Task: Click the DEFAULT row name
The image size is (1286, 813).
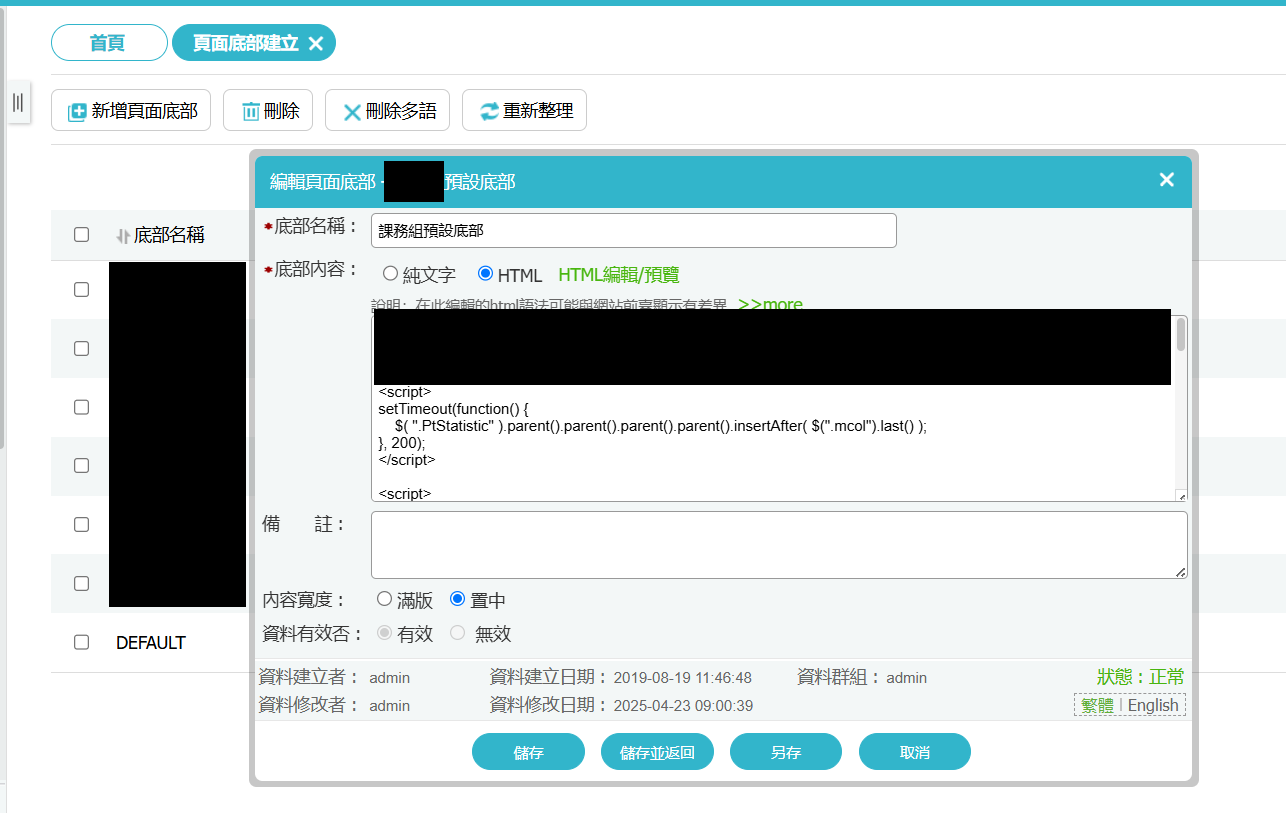Action: 151,643
